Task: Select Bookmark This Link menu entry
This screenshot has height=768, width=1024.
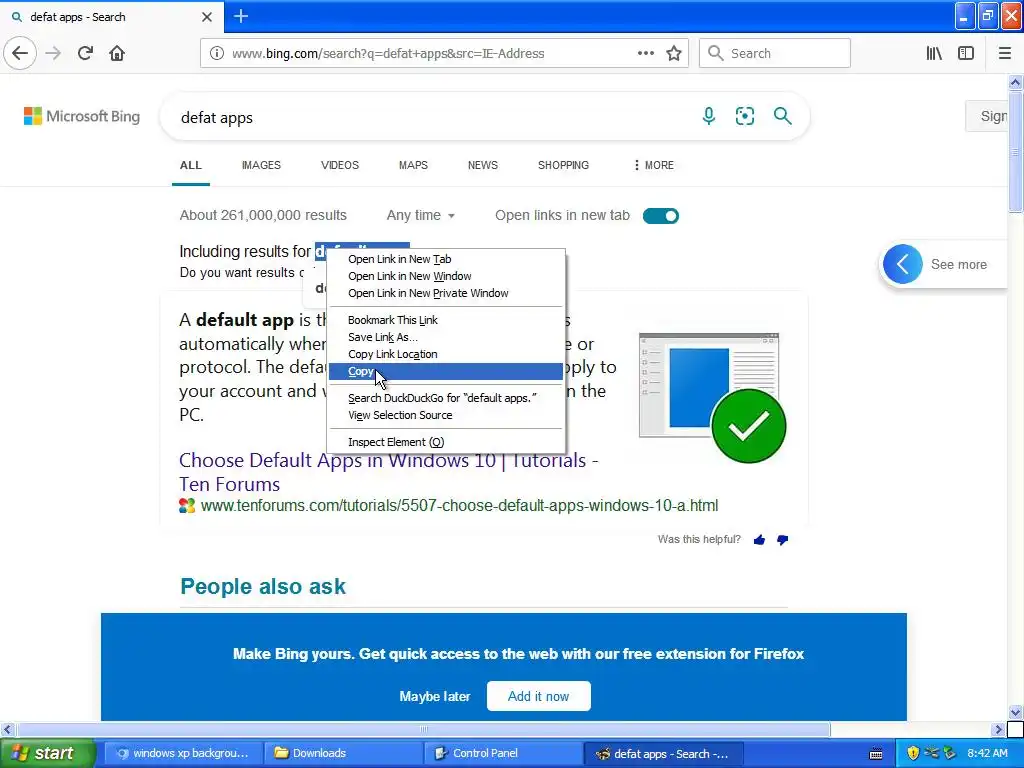Action: tap(446, 320)
